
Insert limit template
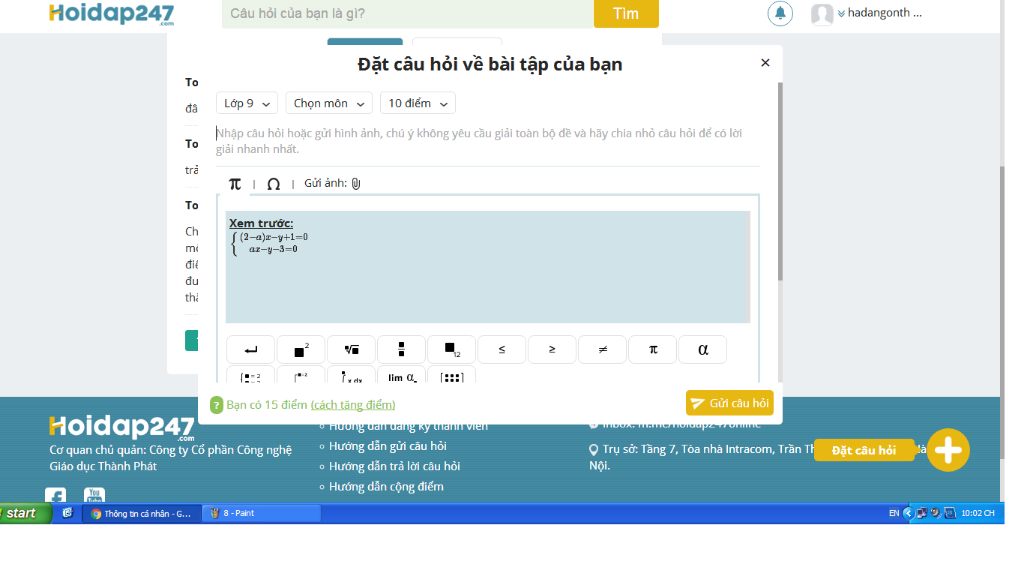click(401, 375)
